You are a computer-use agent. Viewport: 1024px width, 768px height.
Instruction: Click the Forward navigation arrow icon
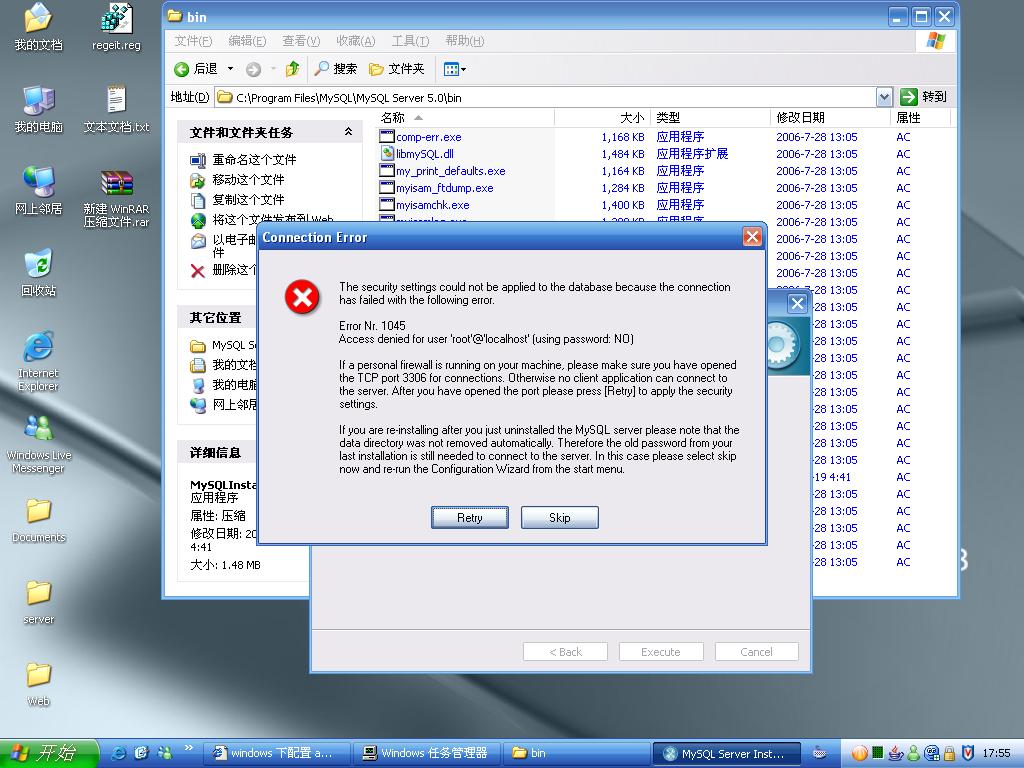253,69
